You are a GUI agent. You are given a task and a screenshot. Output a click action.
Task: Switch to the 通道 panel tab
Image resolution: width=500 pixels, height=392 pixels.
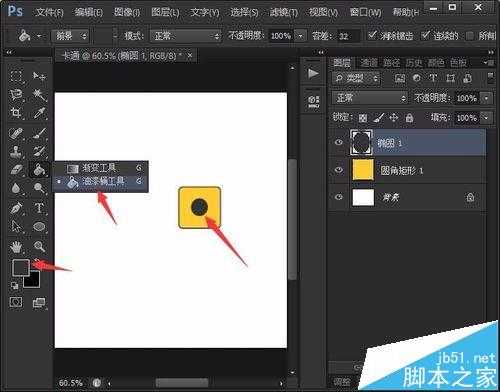[369, 62]
